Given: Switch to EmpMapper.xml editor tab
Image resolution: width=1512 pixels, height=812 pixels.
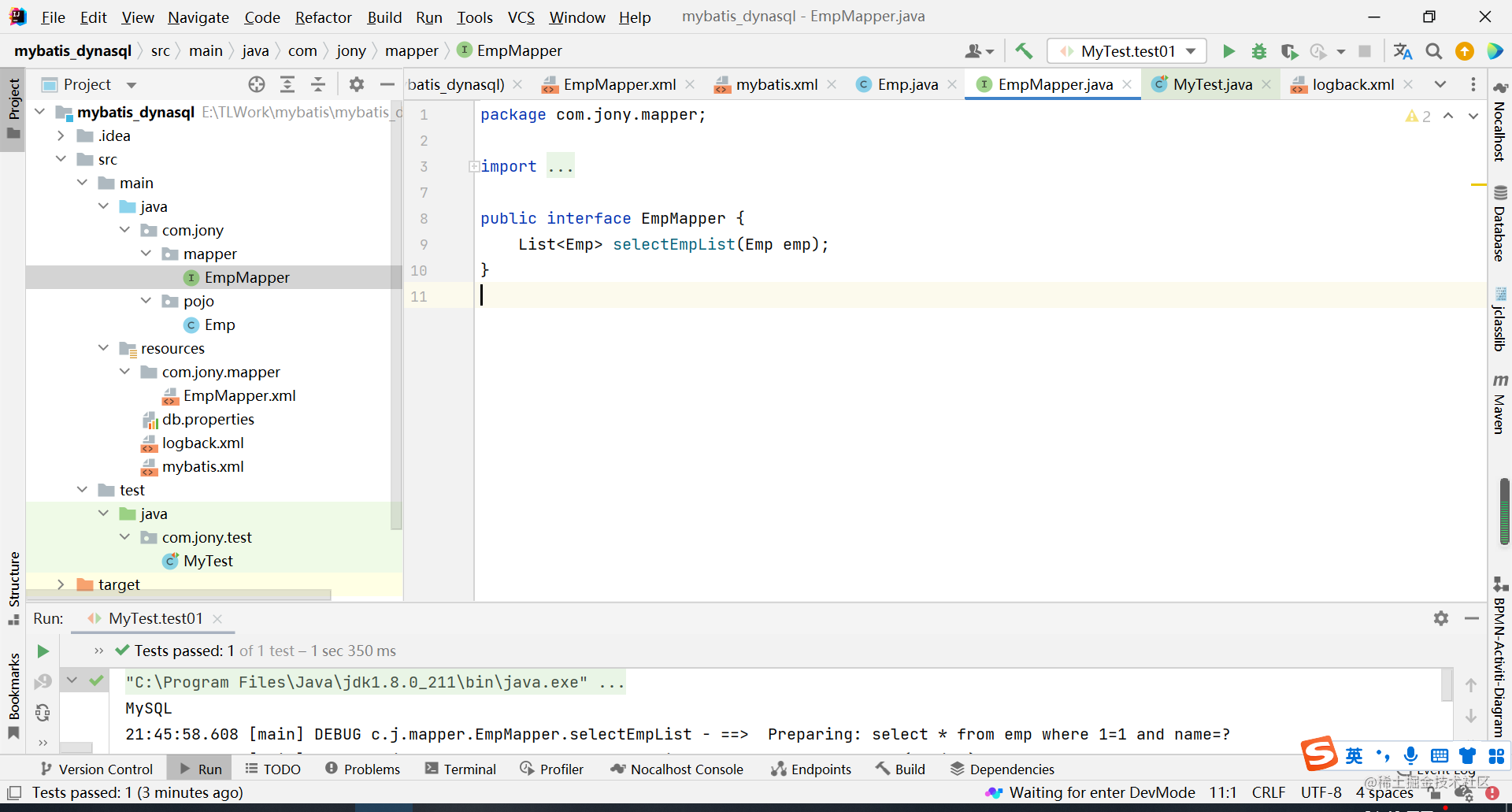Looking at the screenshot, I should (609, 84).
